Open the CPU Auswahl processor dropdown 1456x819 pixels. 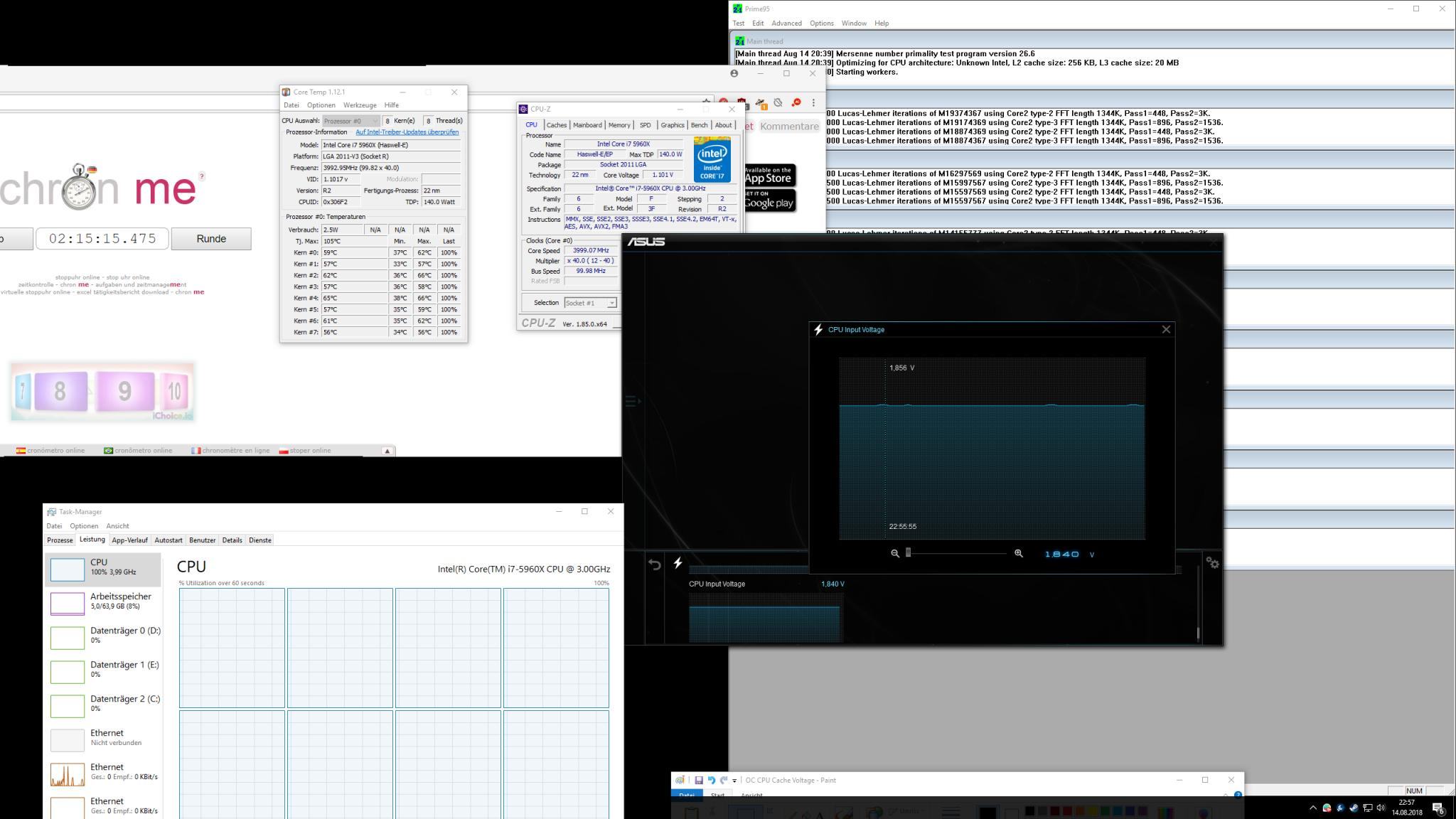tap(351, 121)
